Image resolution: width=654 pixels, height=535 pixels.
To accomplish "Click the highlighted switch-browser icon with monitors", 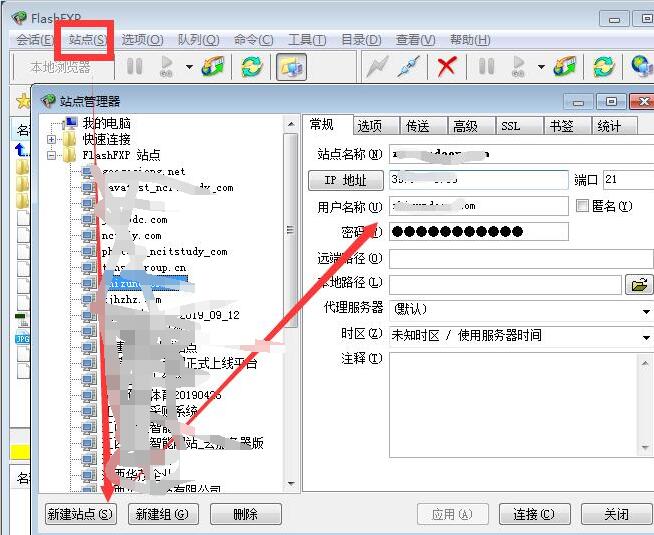I will point(290,67).
